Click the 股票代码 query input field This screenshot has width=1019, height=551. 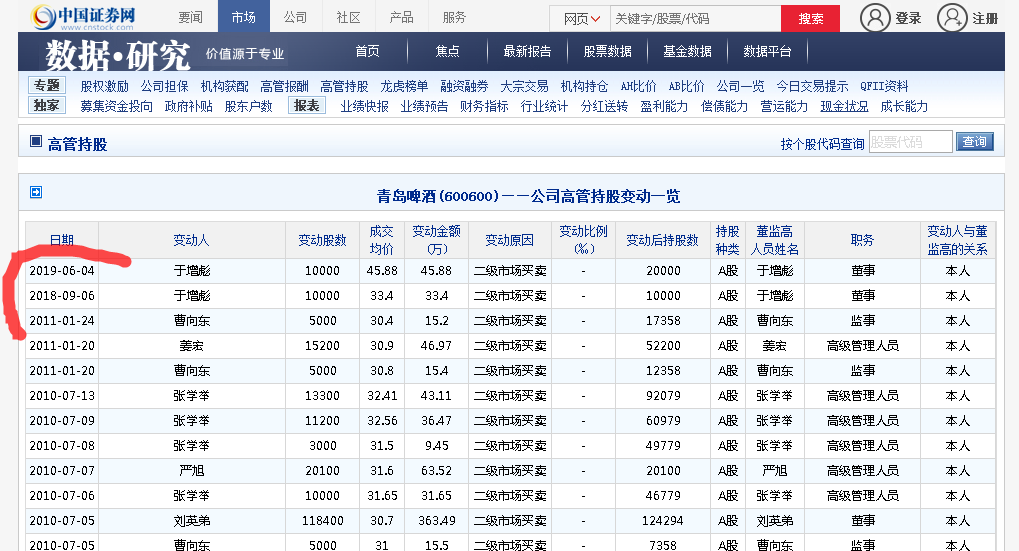point(910,142)
